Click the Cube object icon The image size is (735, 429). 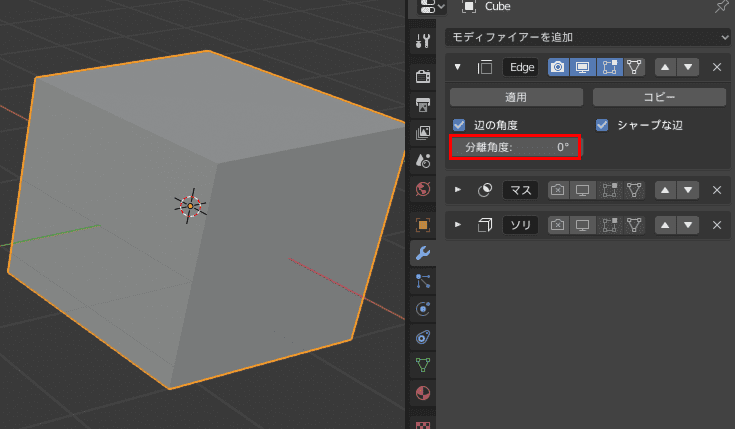(x=469, y=7)
